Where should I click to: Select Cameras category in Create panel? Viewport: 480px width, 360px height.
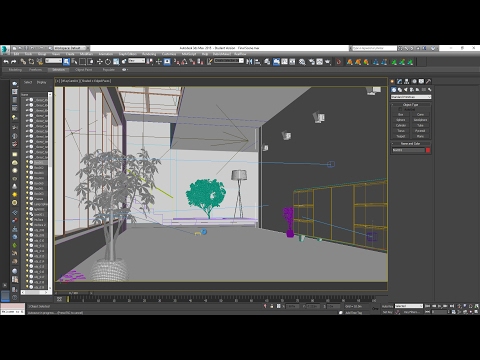tap(412, 90)
